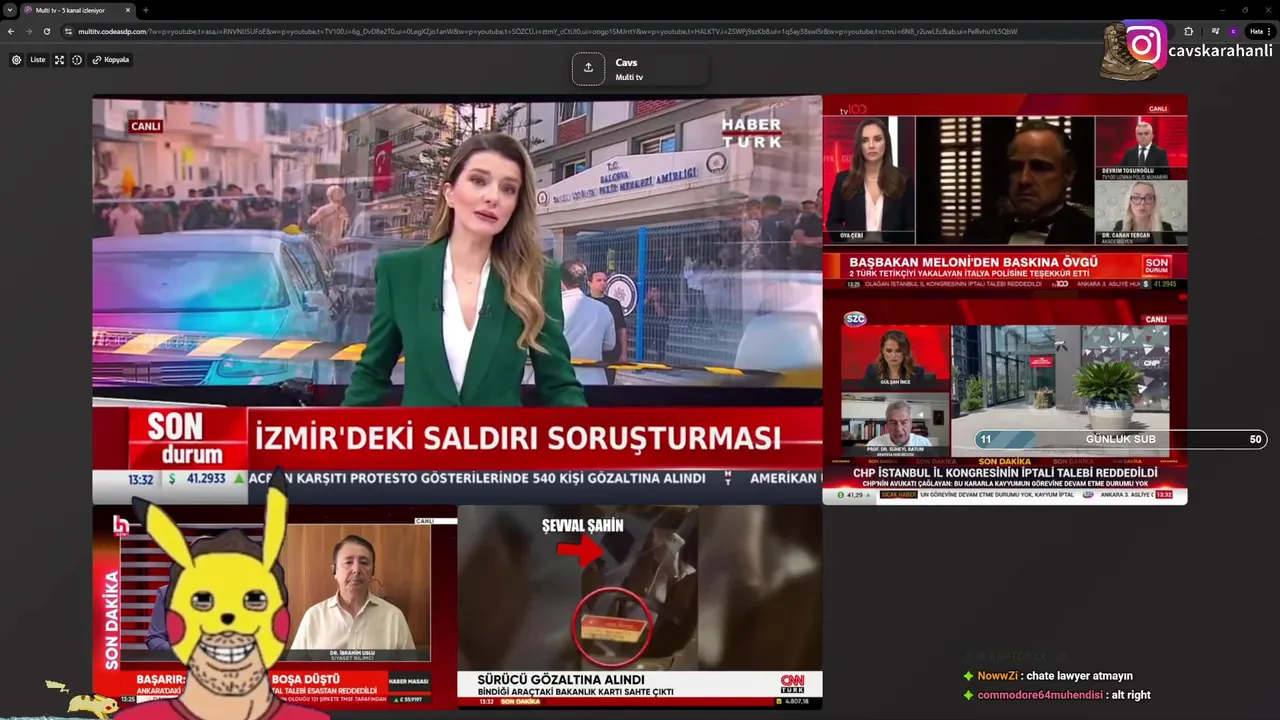Open a new browser tab with plus
The image size is (1280, 720).
tap(146, 10)
